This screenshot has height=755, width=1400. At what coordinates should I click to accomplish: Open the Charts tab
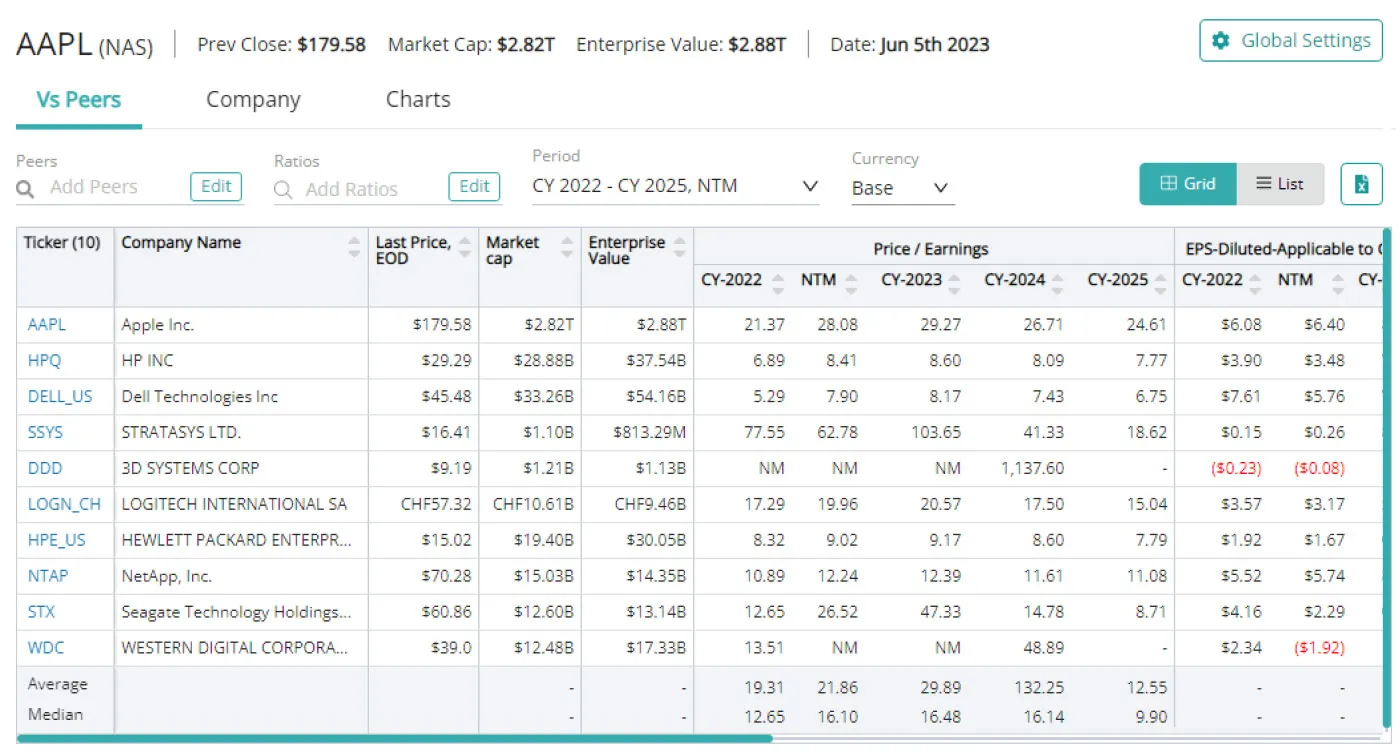418,99
